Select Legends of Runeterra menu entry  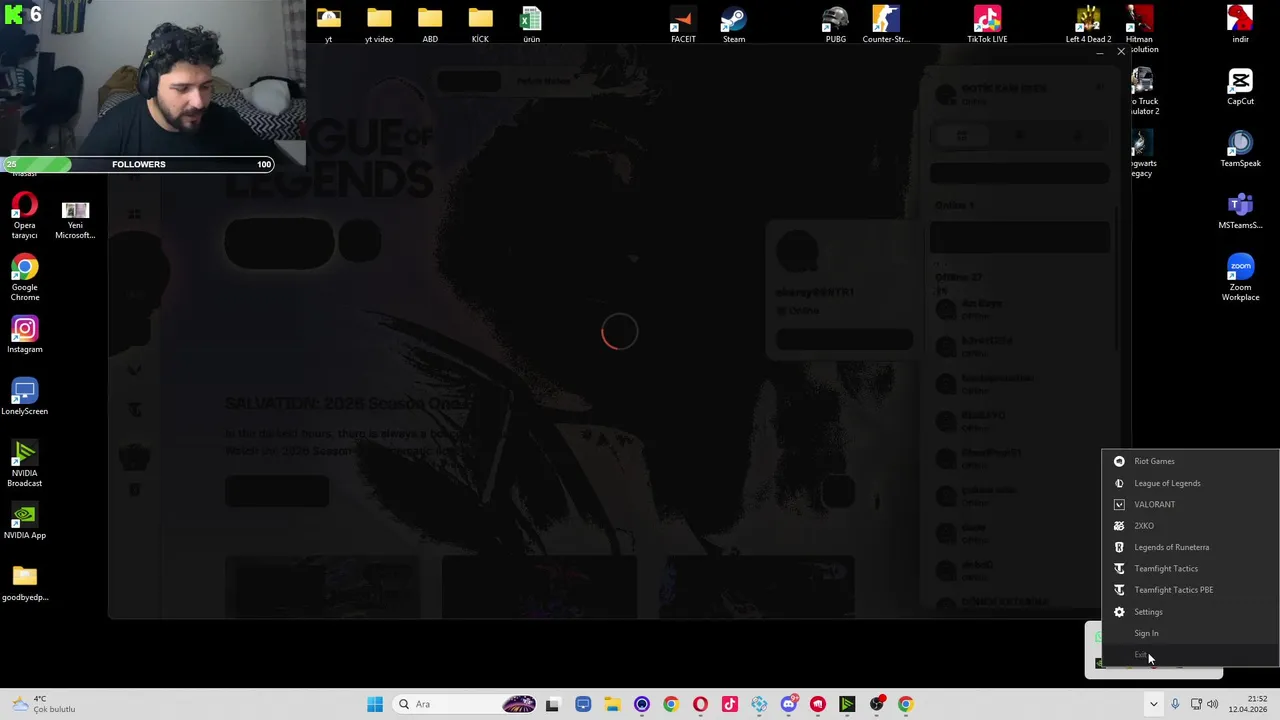tap(1190, 547)
